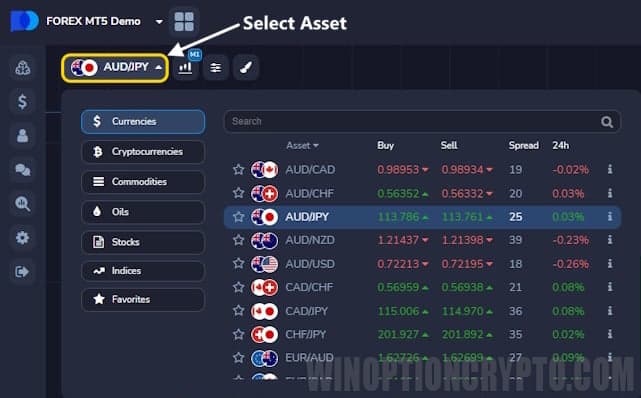The height and width of the screenshot is (398, 641).
Task: Click AUD/USD sell price 0.72195
Action: [x=462, y=264]
